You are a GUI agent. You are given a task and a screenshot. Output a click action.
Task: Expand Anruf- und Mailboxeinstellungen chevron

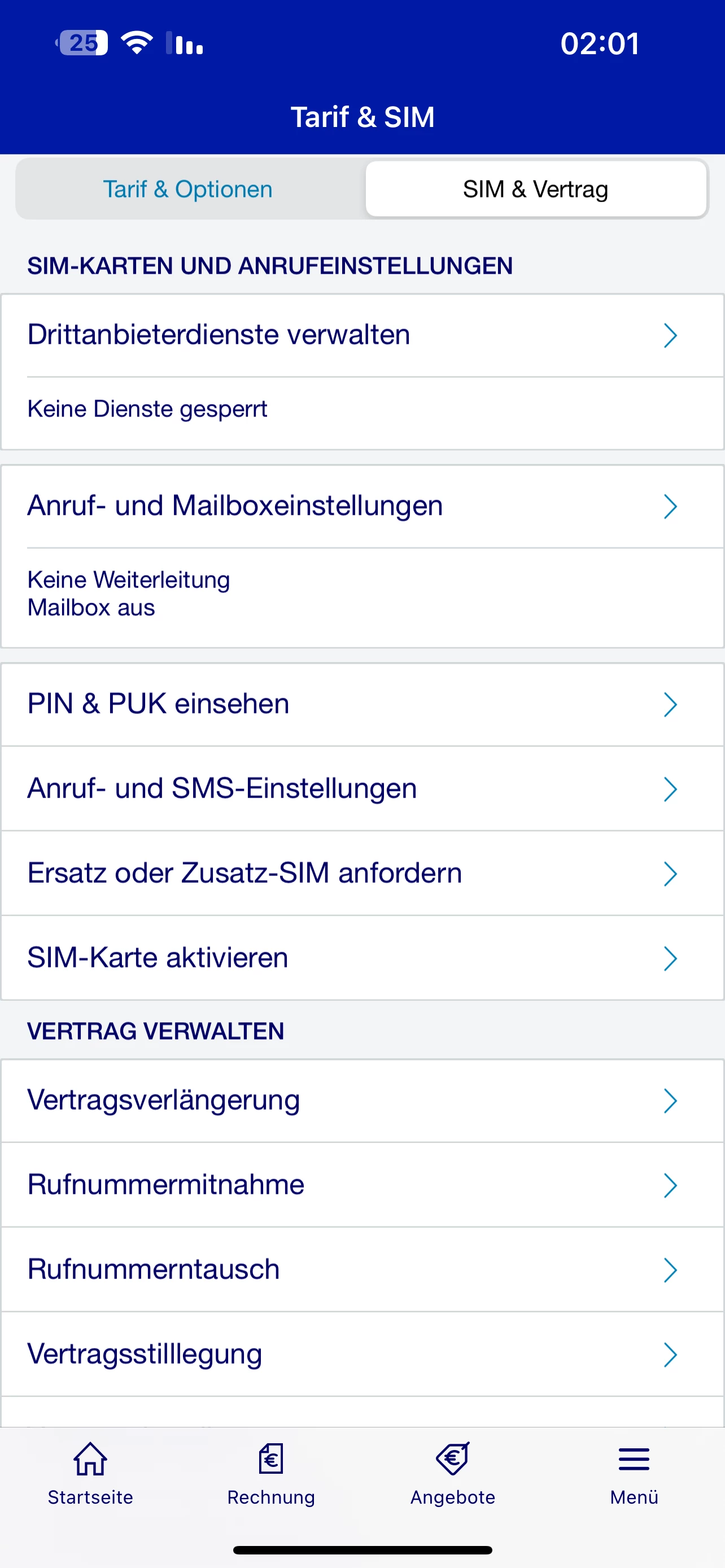(x=670, y=506)
